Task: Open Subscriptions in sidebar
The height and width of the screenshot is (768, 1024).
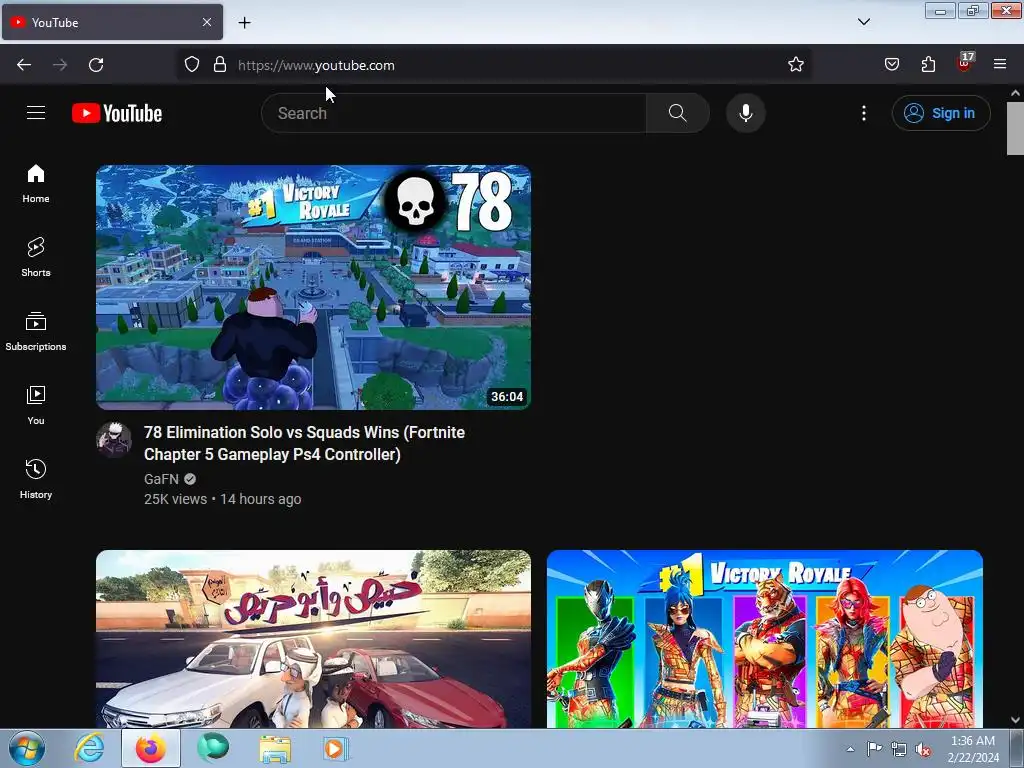Action: (36, 331)
